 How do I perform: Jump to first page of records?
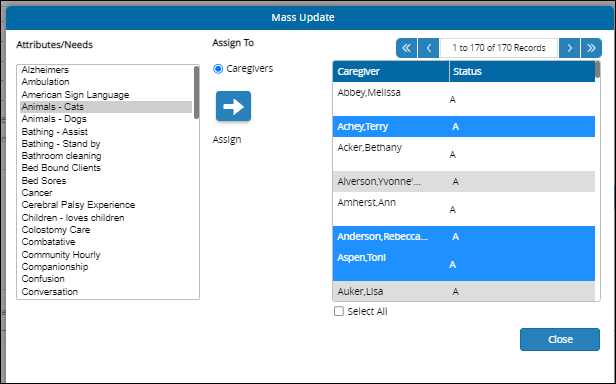pyautogui.click(x=406, y=48)
